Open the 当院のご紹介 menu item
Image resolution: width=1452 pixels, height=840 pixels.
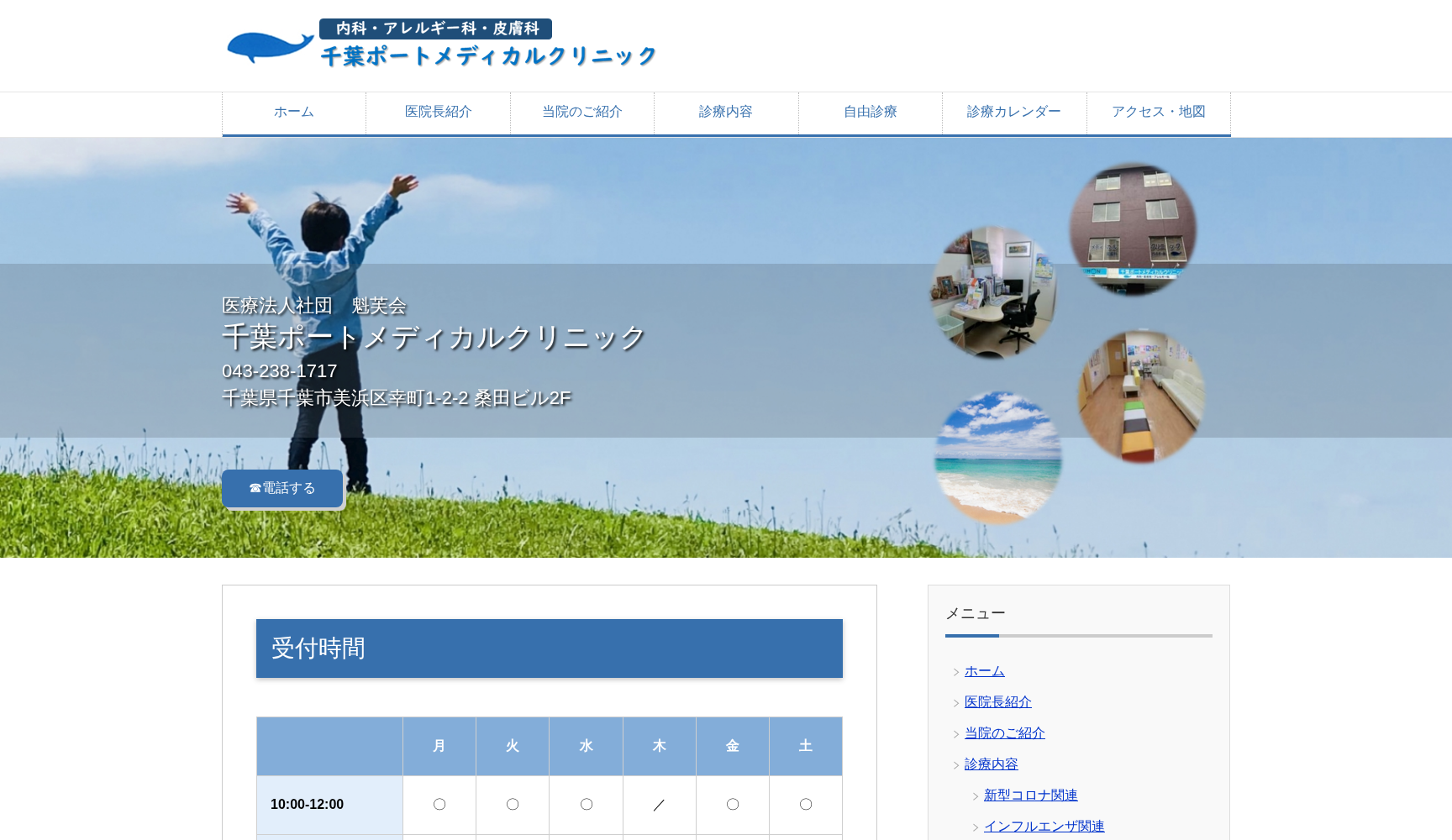click(x=581, y=111)
